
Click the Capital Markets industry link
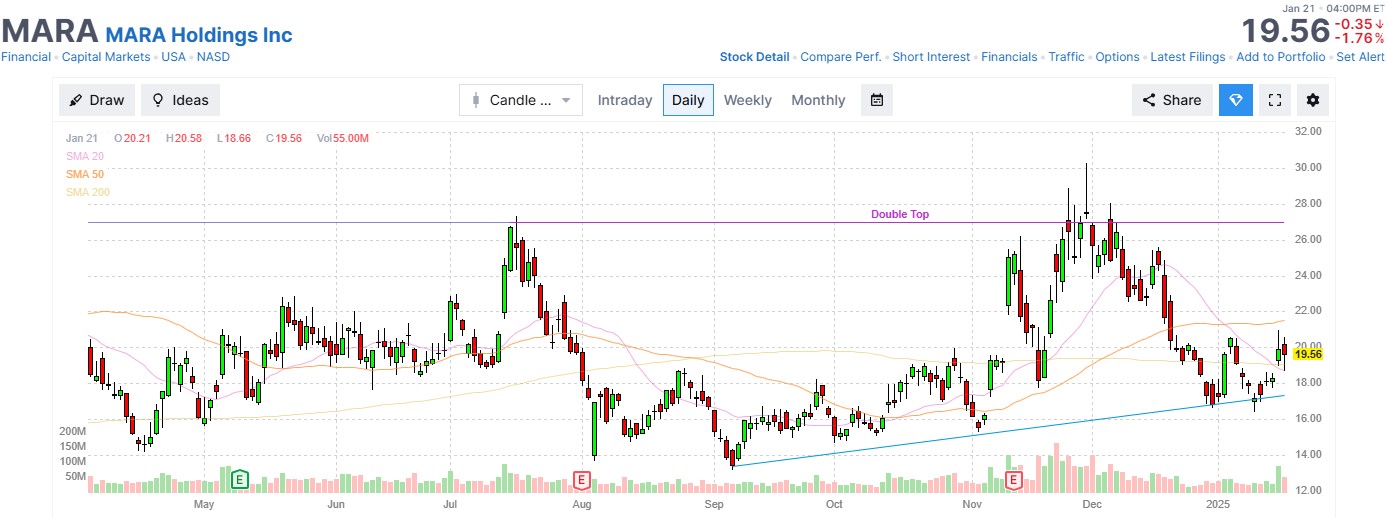[x=106, y=57]
